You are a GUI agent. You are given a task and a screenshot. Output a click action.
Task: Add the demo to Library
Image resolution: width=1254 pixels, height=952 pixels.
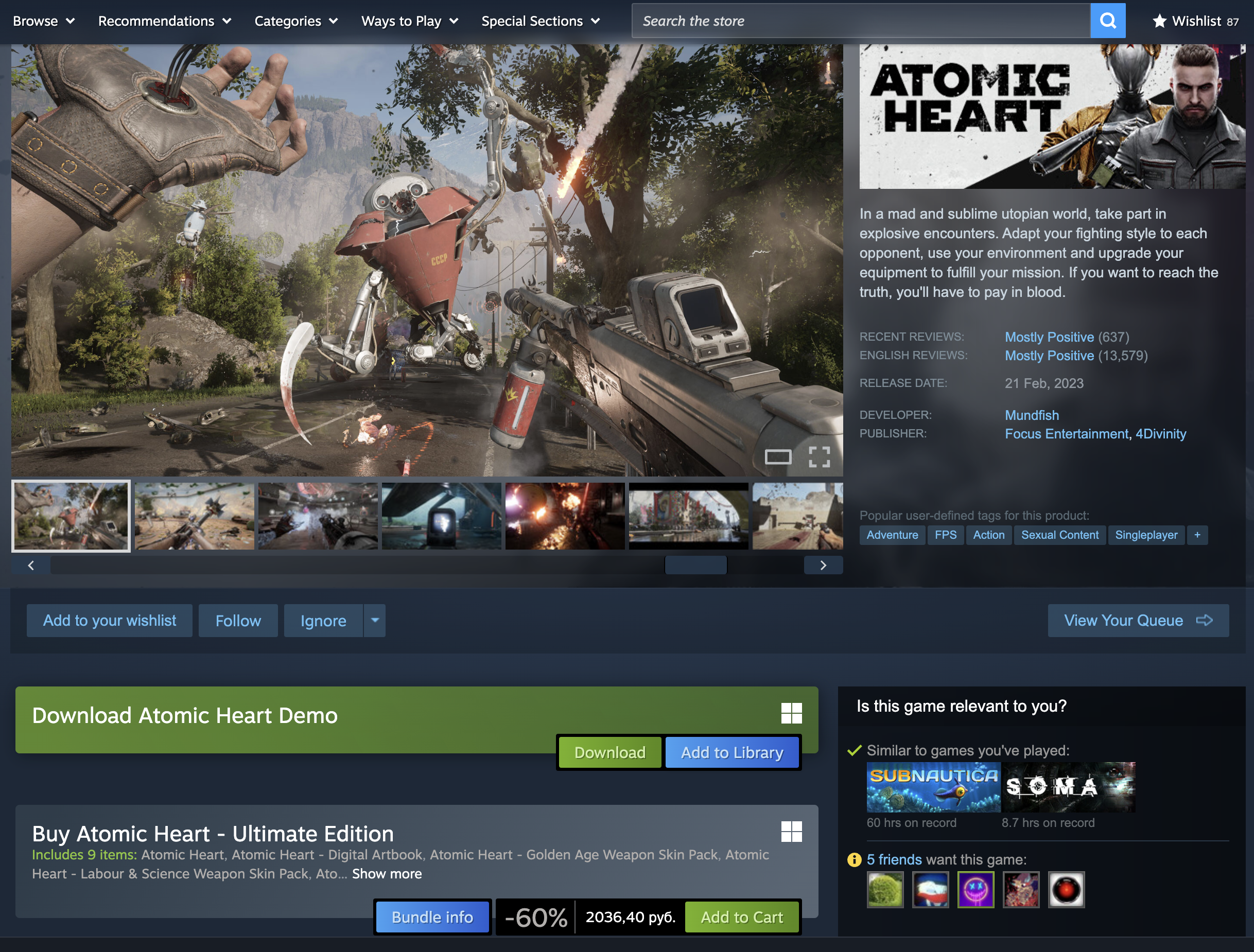point(732,752)
